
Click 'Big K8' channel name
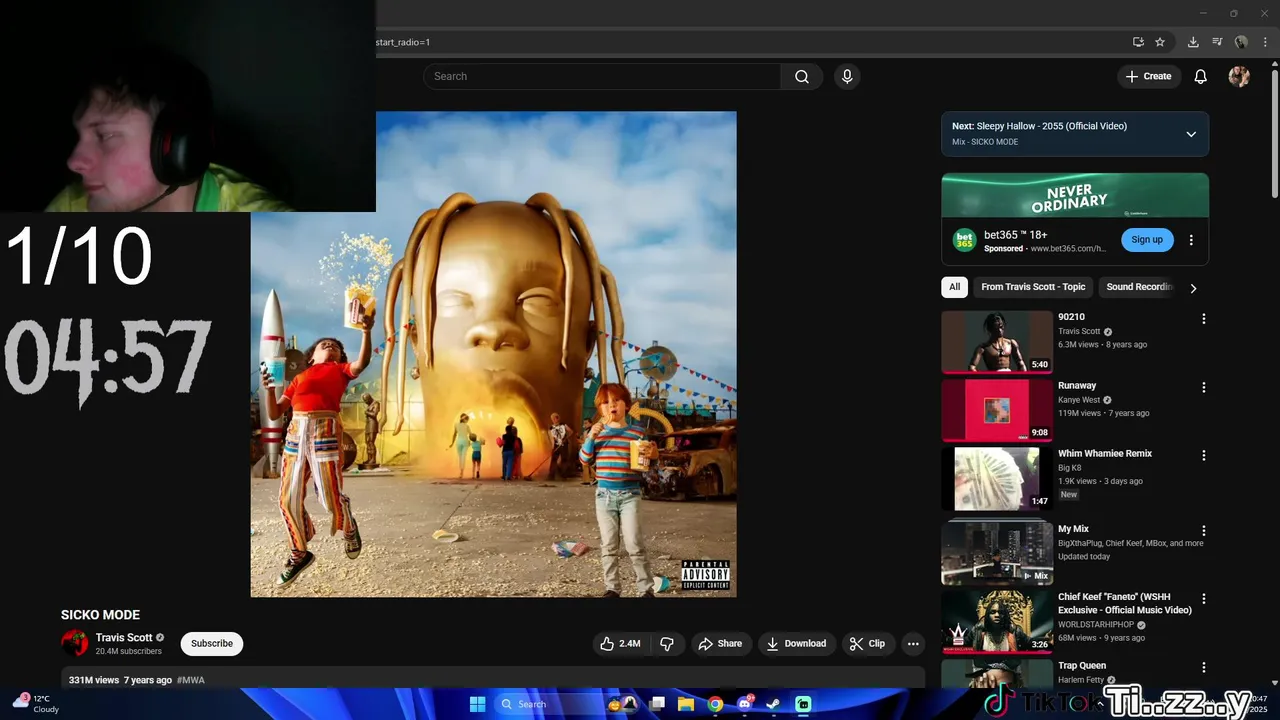pos(1069,468)
